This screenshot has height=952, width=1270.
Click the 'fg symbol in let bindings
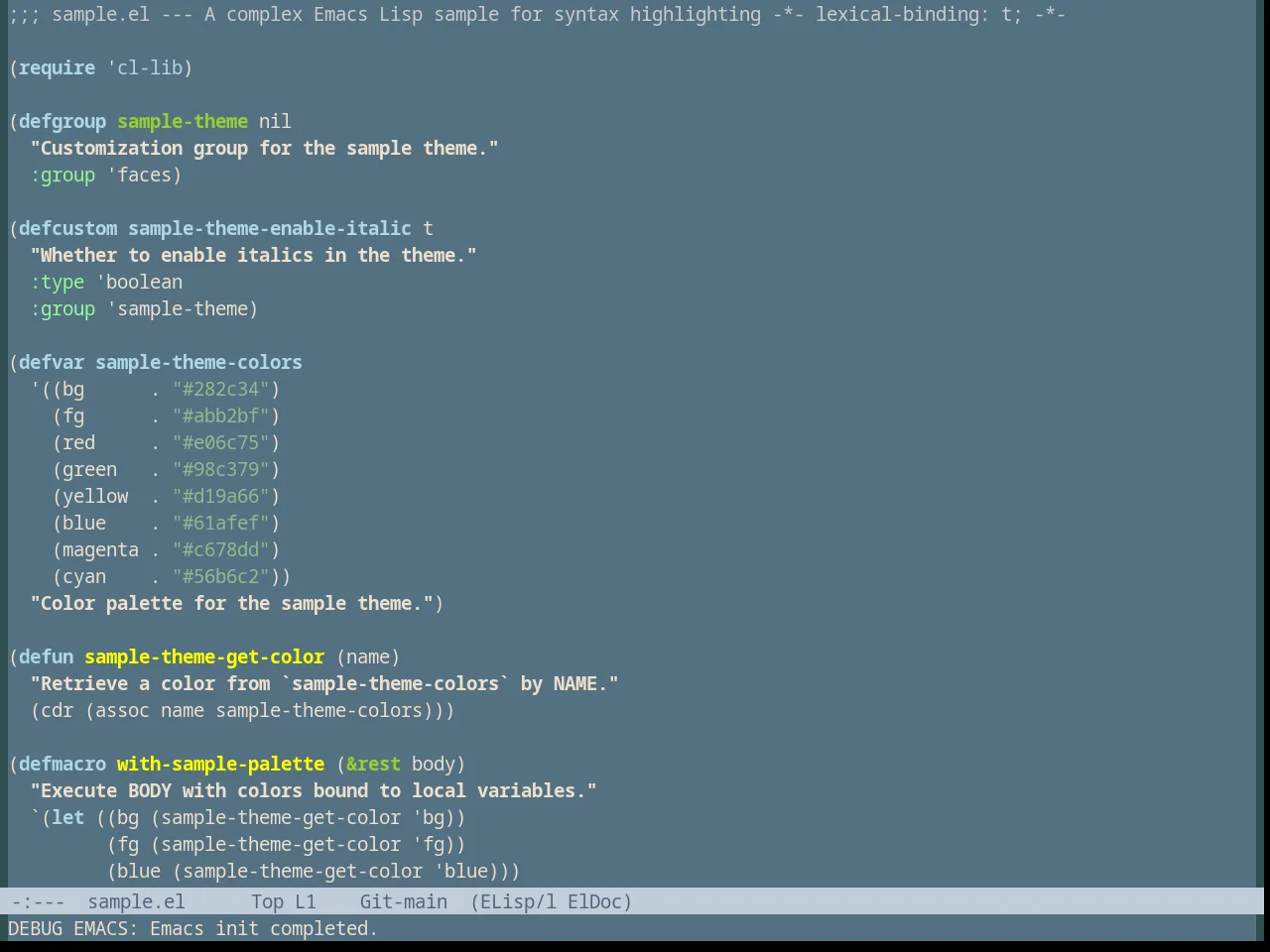coord(429,844)
